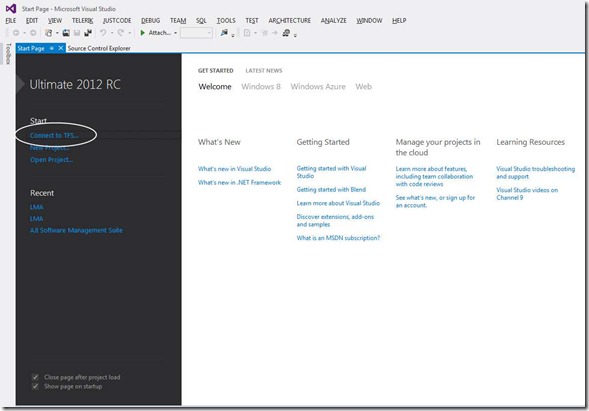
Task: Open Visual Studio troubleshooting and support link
Action: pyautogui.click(x=535, y=173)
